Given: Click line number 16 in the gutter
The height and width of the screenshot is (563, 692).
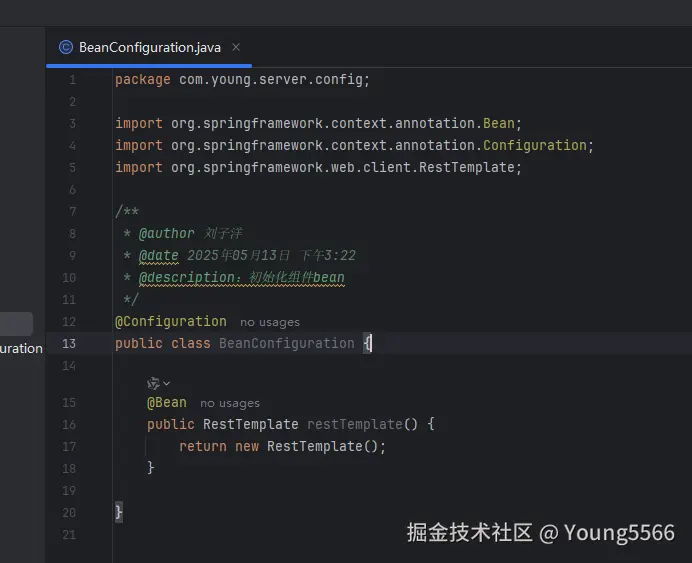Looking at the screenshot, I should point(69,424).
